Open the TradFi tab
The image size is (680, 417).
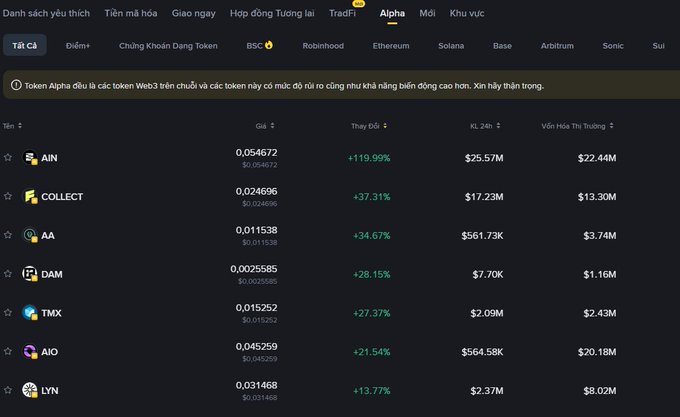343,13
